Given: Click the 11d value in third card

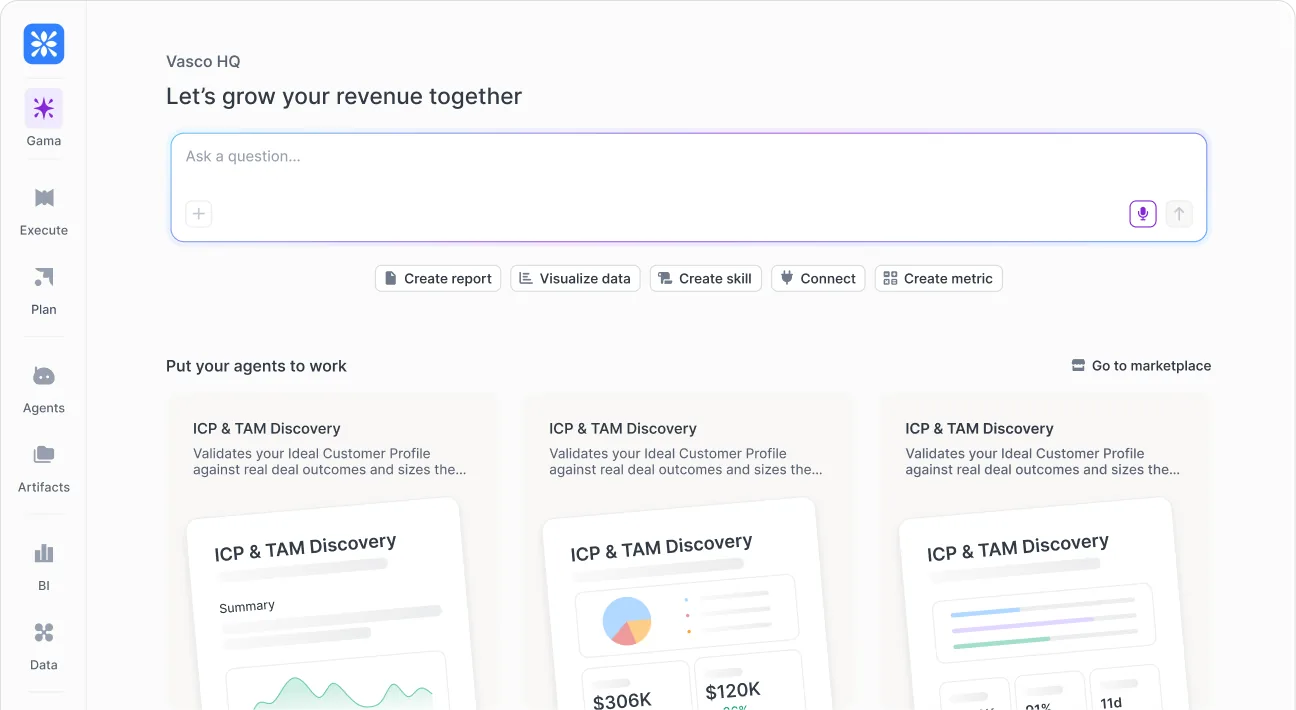Looking at the screenshot, I should point(1111,702).
